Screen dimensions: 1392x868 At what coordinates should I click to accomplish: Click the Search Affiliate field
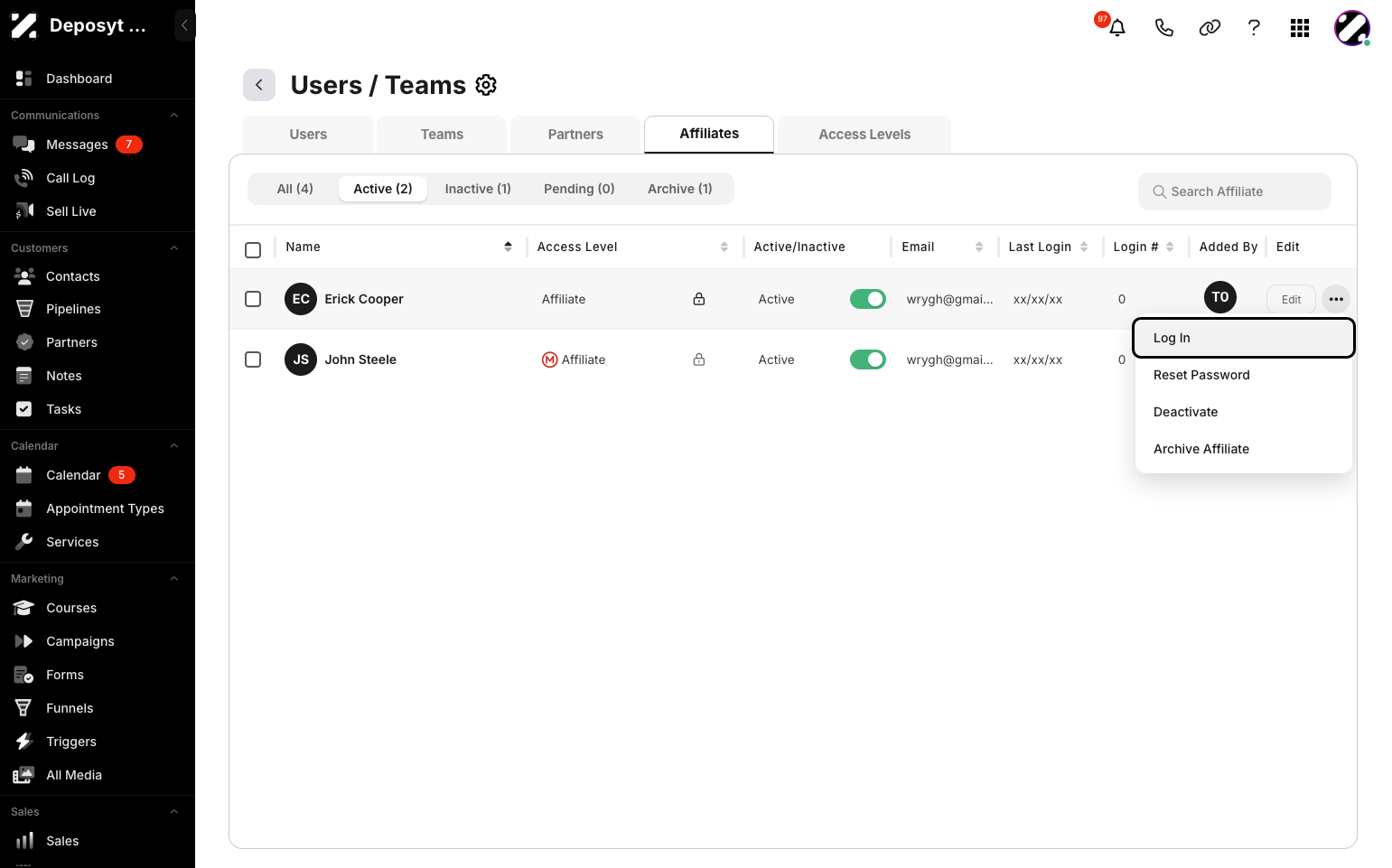(x=1235, y=191)
